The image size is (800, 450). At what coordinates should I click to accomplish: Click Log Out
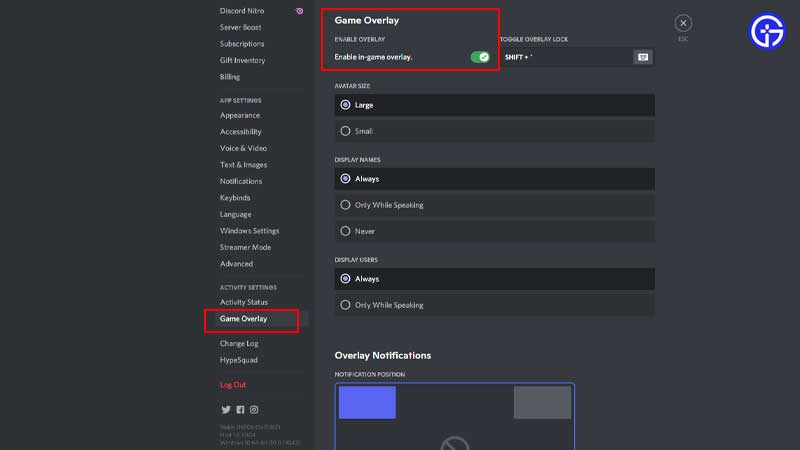pyautogui.click(x=233, y=385)
